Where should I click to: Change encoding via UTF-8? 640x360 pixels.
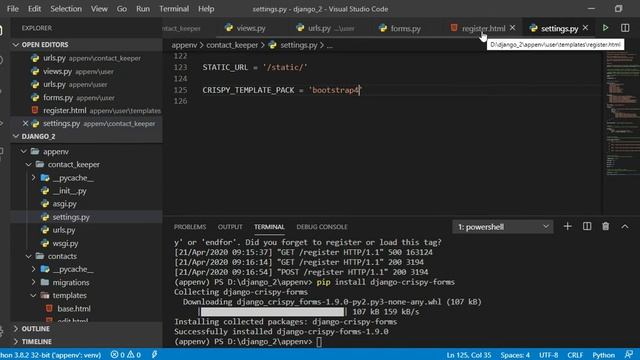[x=549, y=355]
